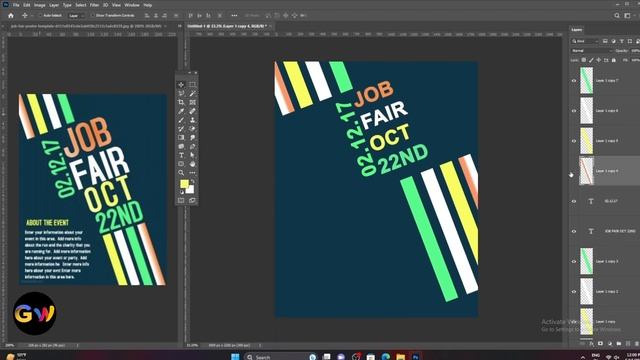Select the Magic Wand selection tool
This screenshot has height=360, width=640.
pos(192,93)
